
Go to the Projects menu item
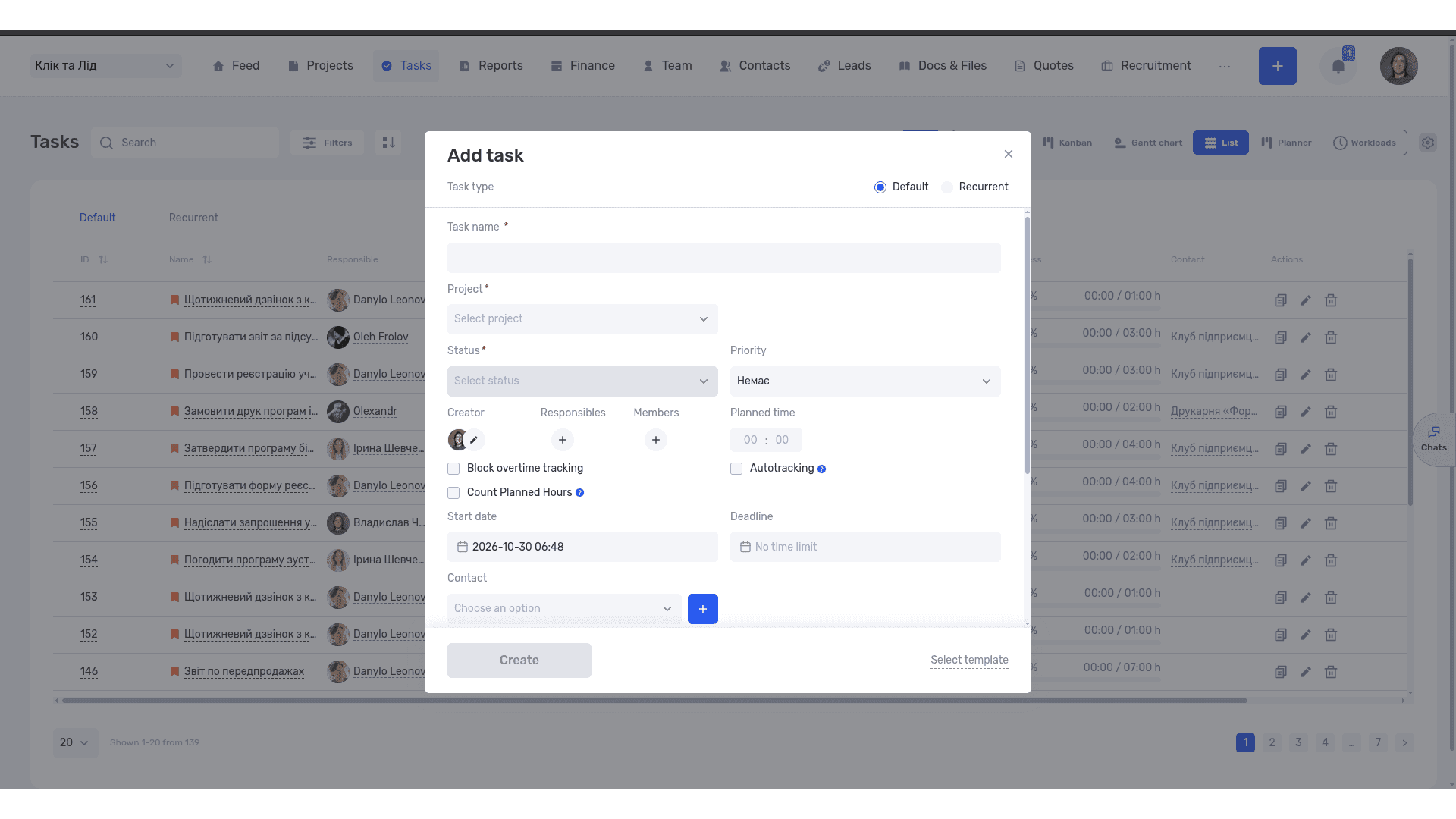coord(321,66)
